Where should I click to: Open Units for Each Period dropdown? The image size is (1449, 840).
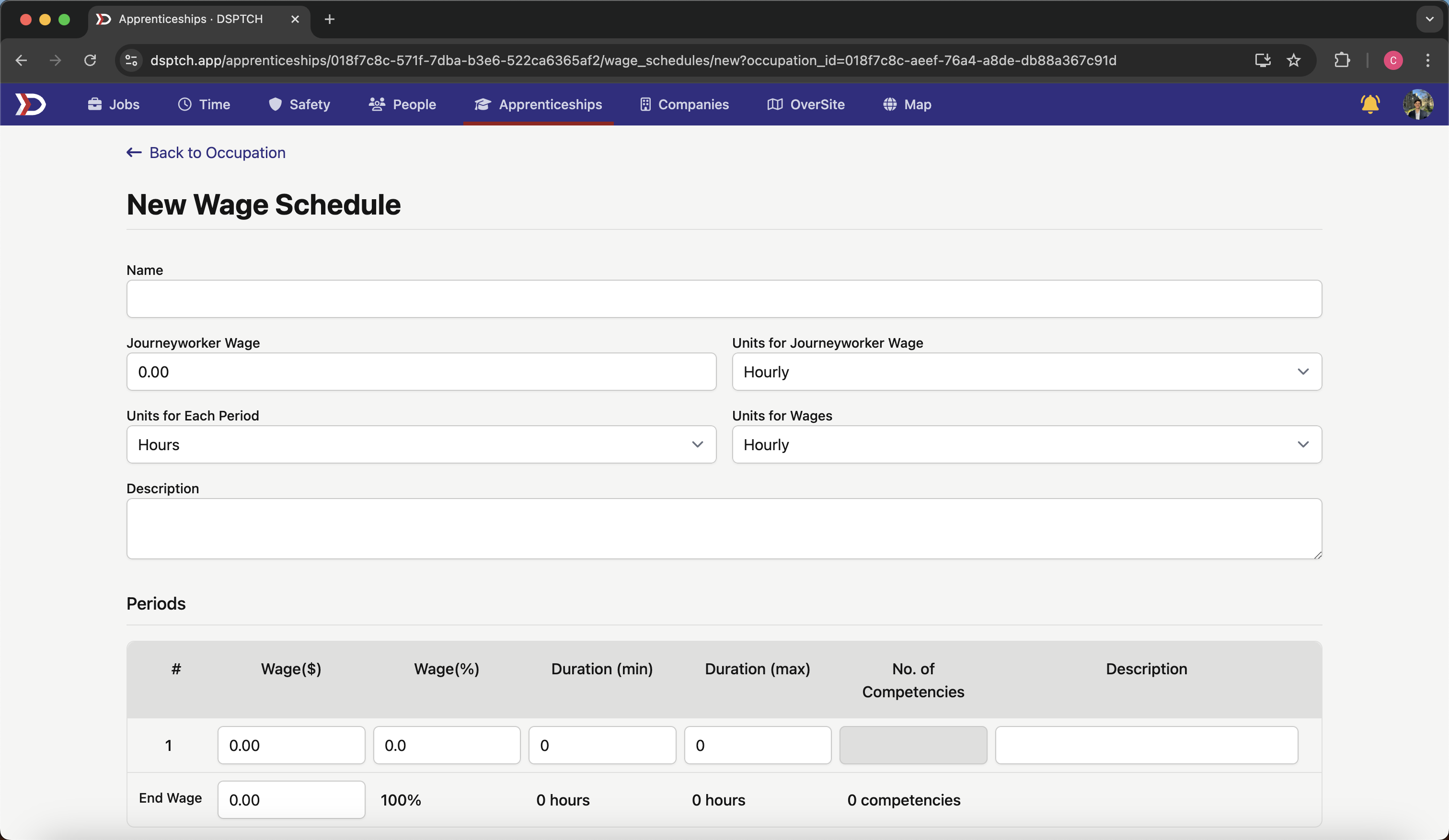click(x=422, y=445)
